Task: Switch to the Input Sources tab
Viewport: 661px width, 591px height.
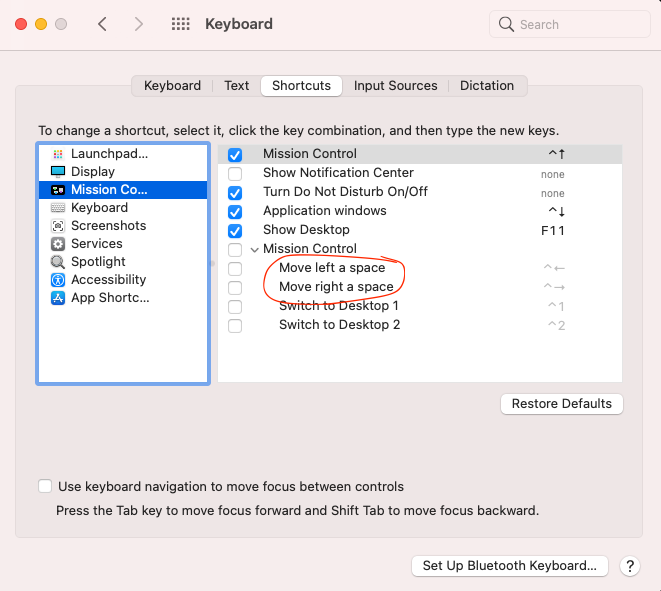Action: click(395, 86)
